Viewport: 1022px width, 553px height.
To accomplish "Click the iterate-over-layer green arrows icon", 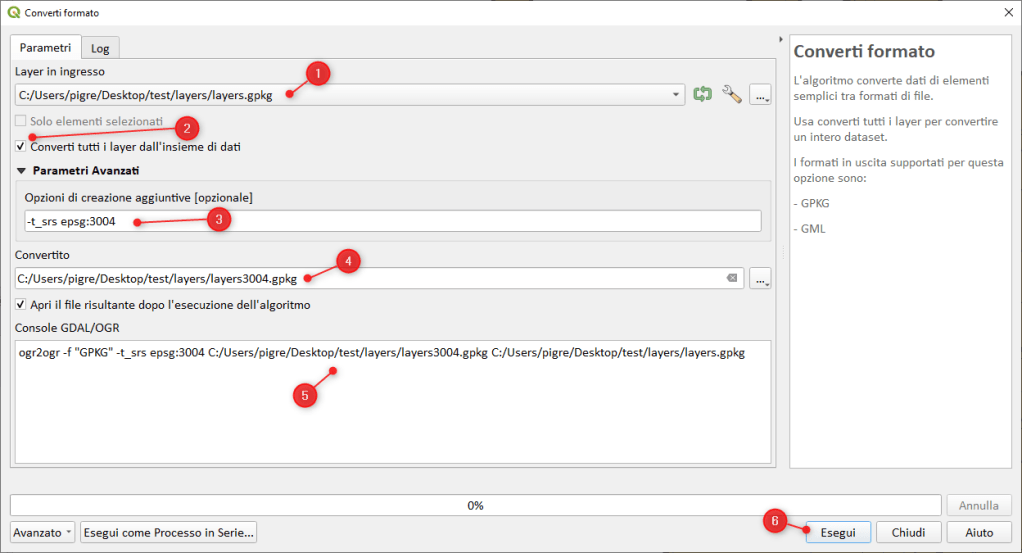I will (x=703, y=94).
